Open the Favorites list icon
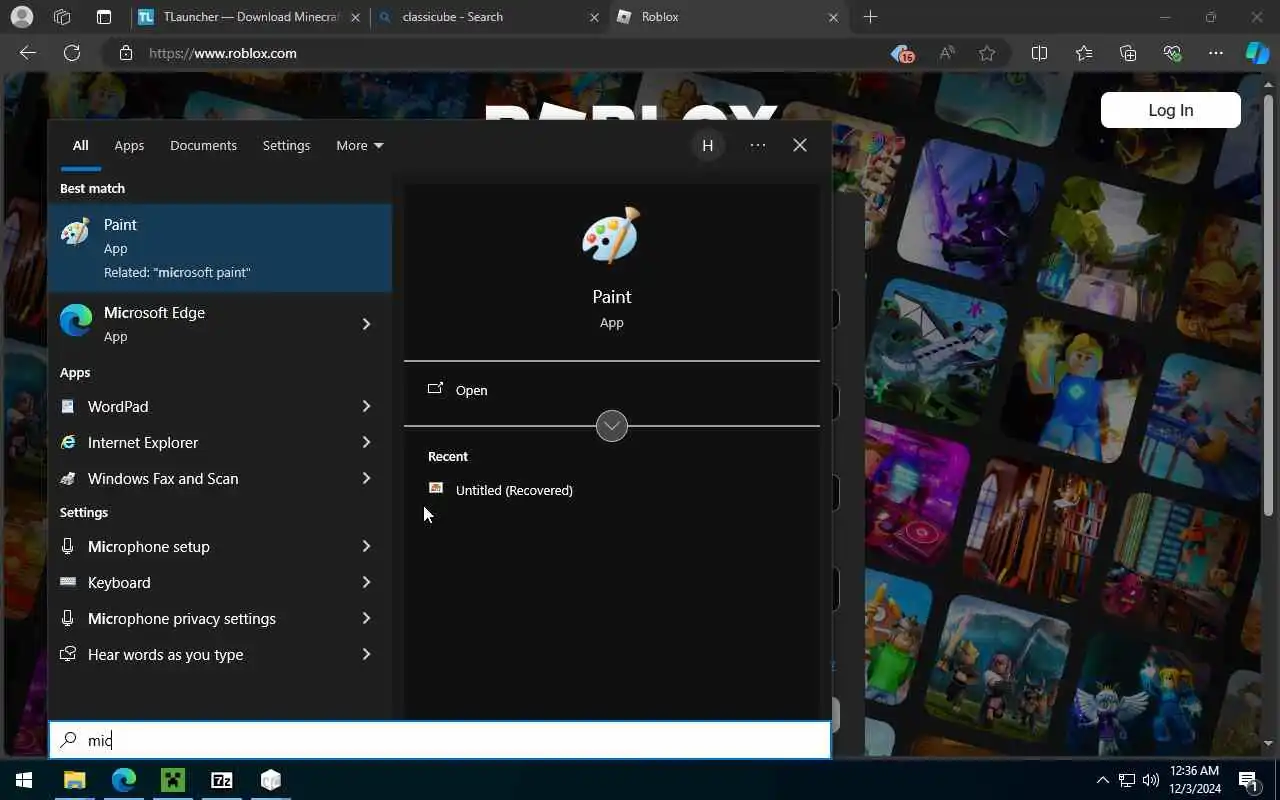 (x=1084, y=53)
